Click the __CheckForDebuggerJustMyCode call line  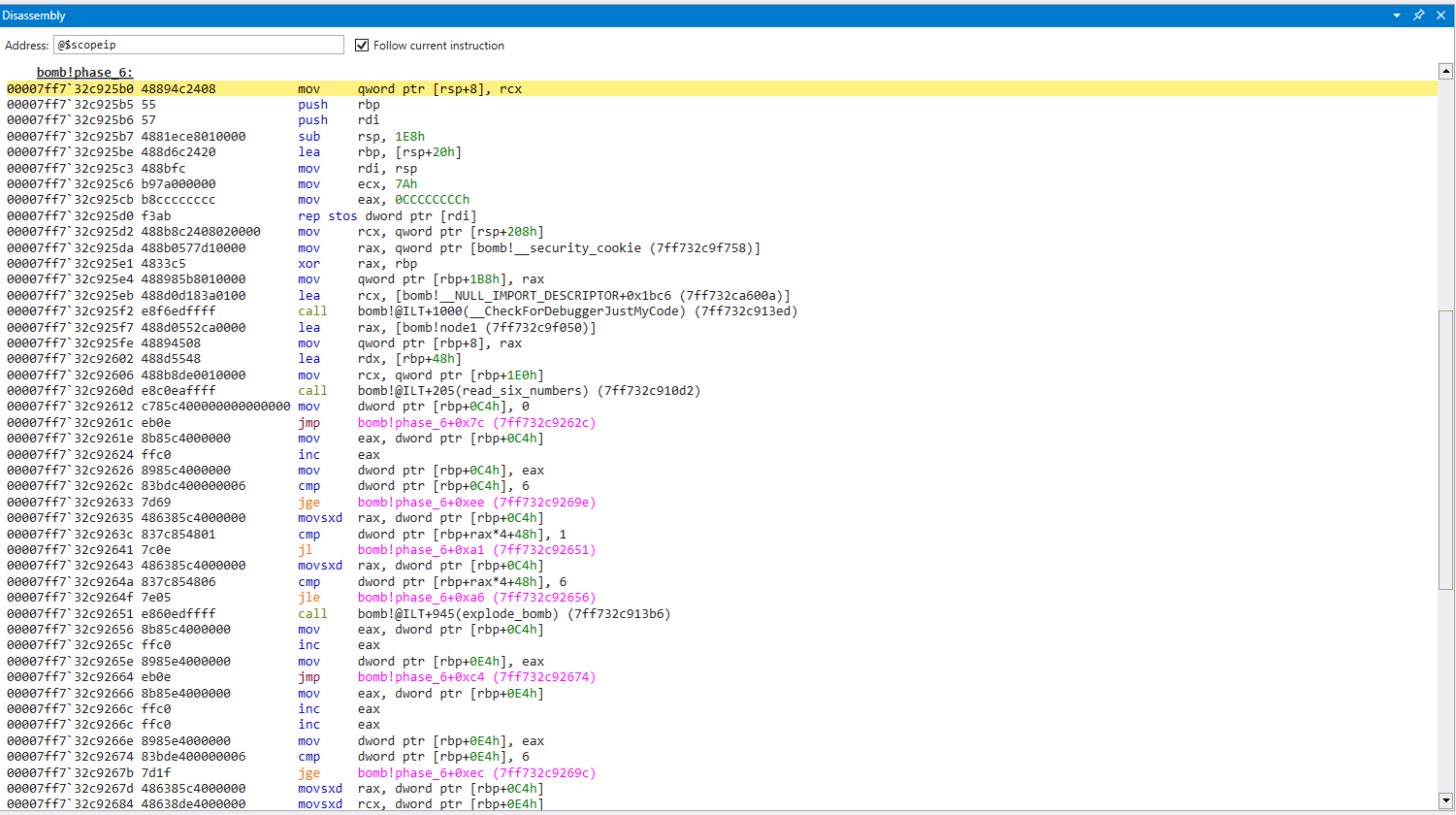click(x=577, y=311)
